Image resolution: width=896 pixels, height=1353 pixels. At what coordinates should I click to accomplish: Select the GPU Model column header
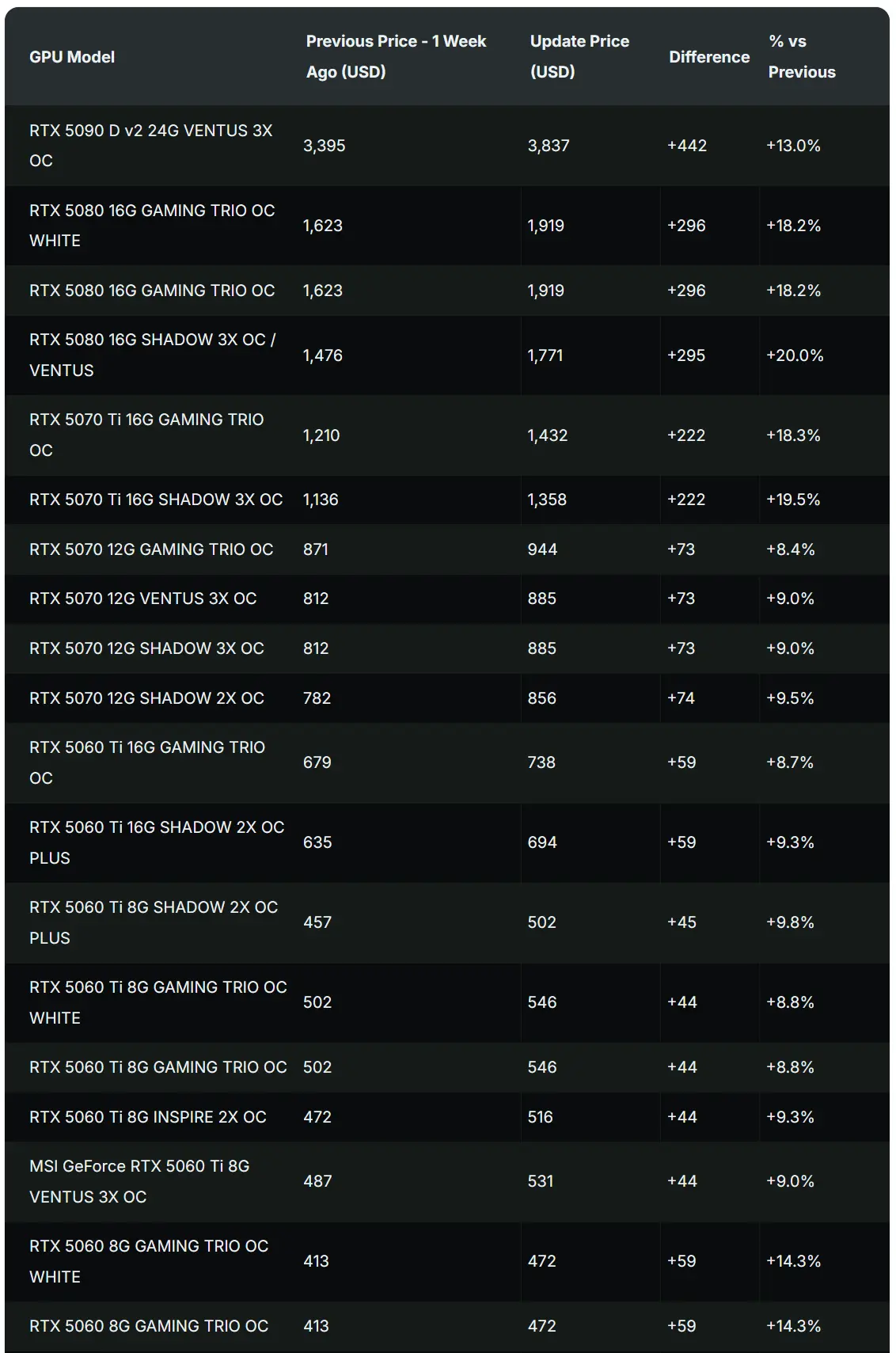pyautogui.click(x=72, y=57)
